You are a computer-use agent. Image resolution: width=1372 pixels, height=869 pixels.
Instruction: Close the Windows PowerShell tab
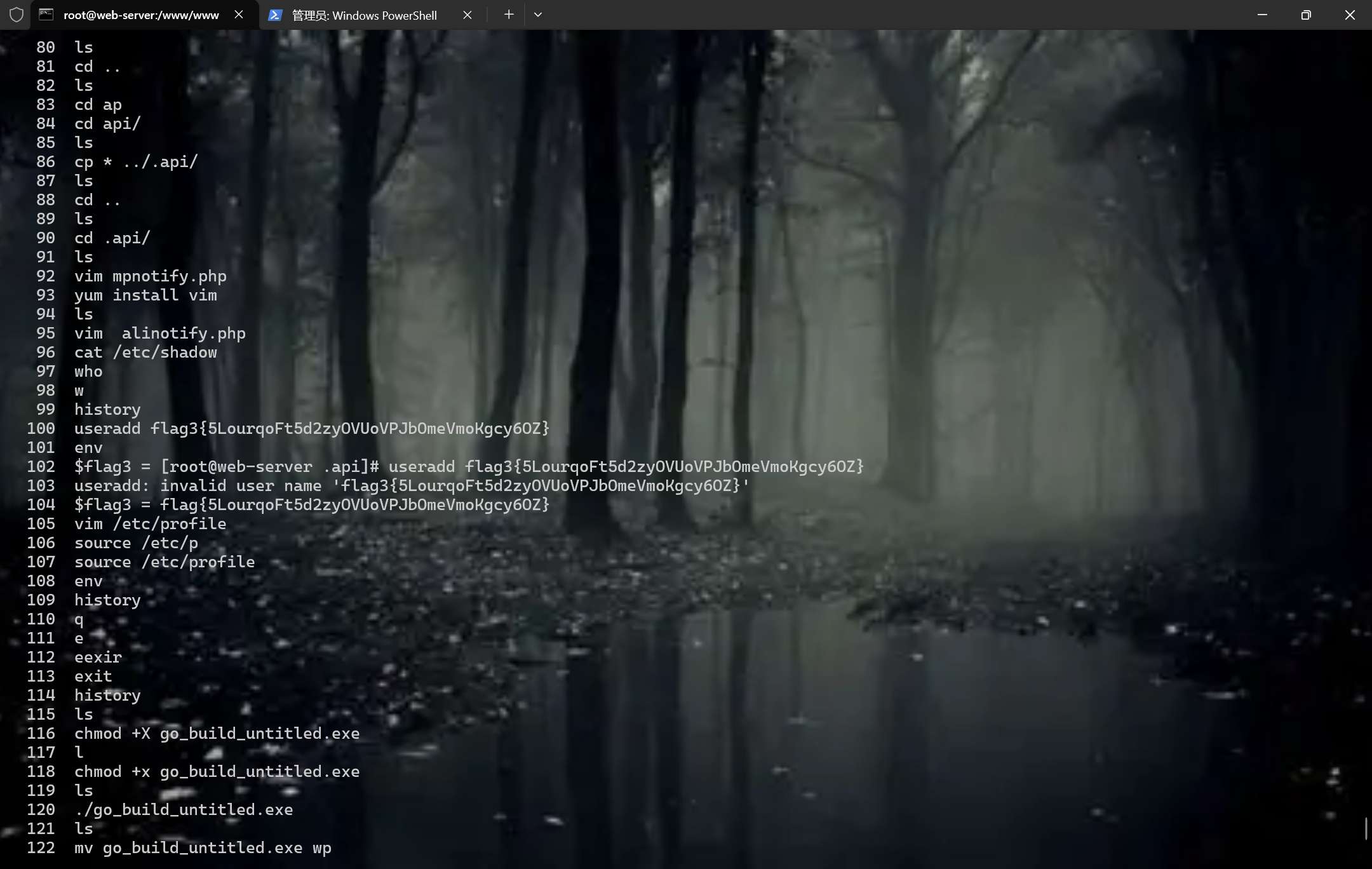pos(467,15)
